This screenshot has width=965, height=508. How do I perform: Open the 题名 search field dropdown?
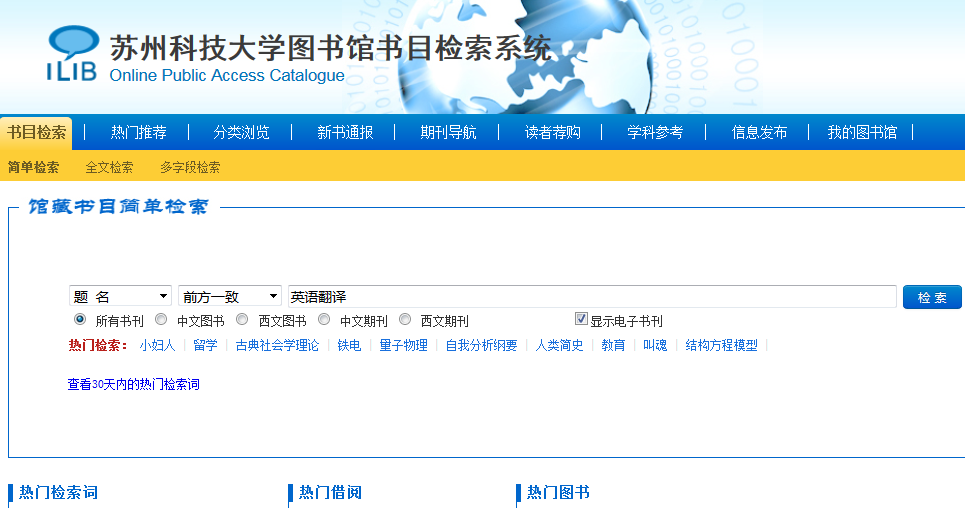click(121, 297)
